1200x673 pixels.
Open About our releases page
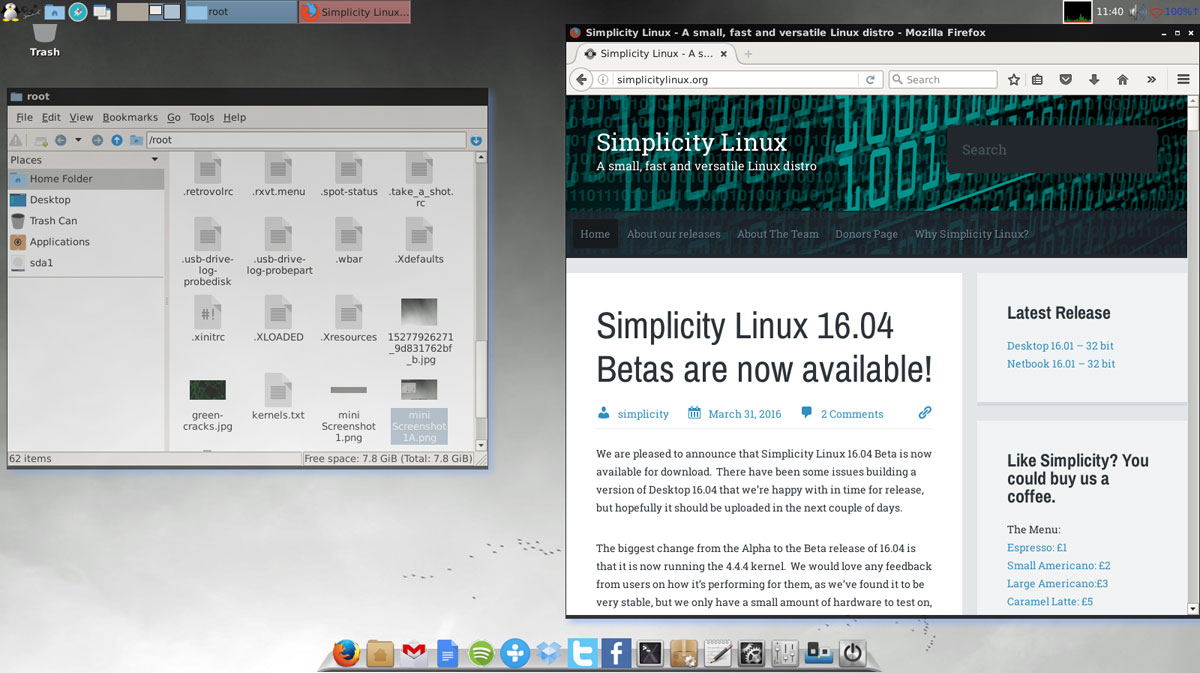click(673, 234)
